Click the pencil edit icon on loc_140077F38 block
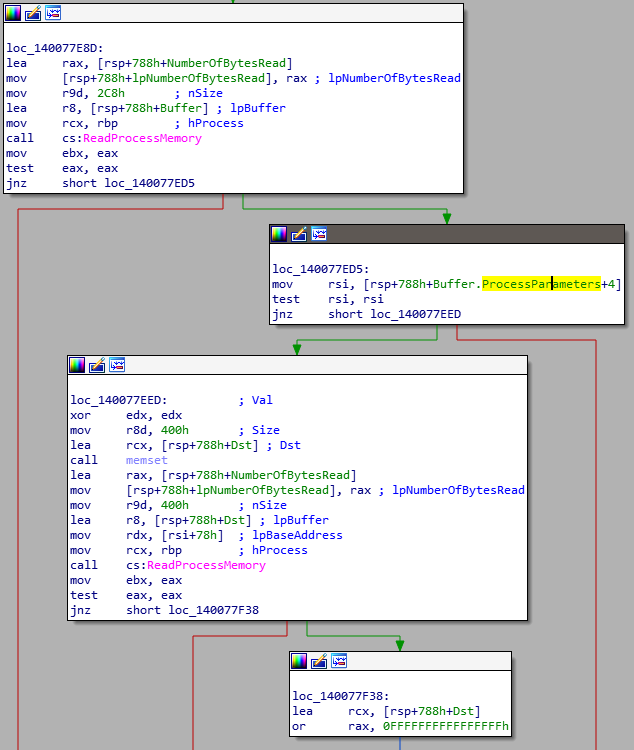This screenshot has height=750, width=634. point(319,661)
